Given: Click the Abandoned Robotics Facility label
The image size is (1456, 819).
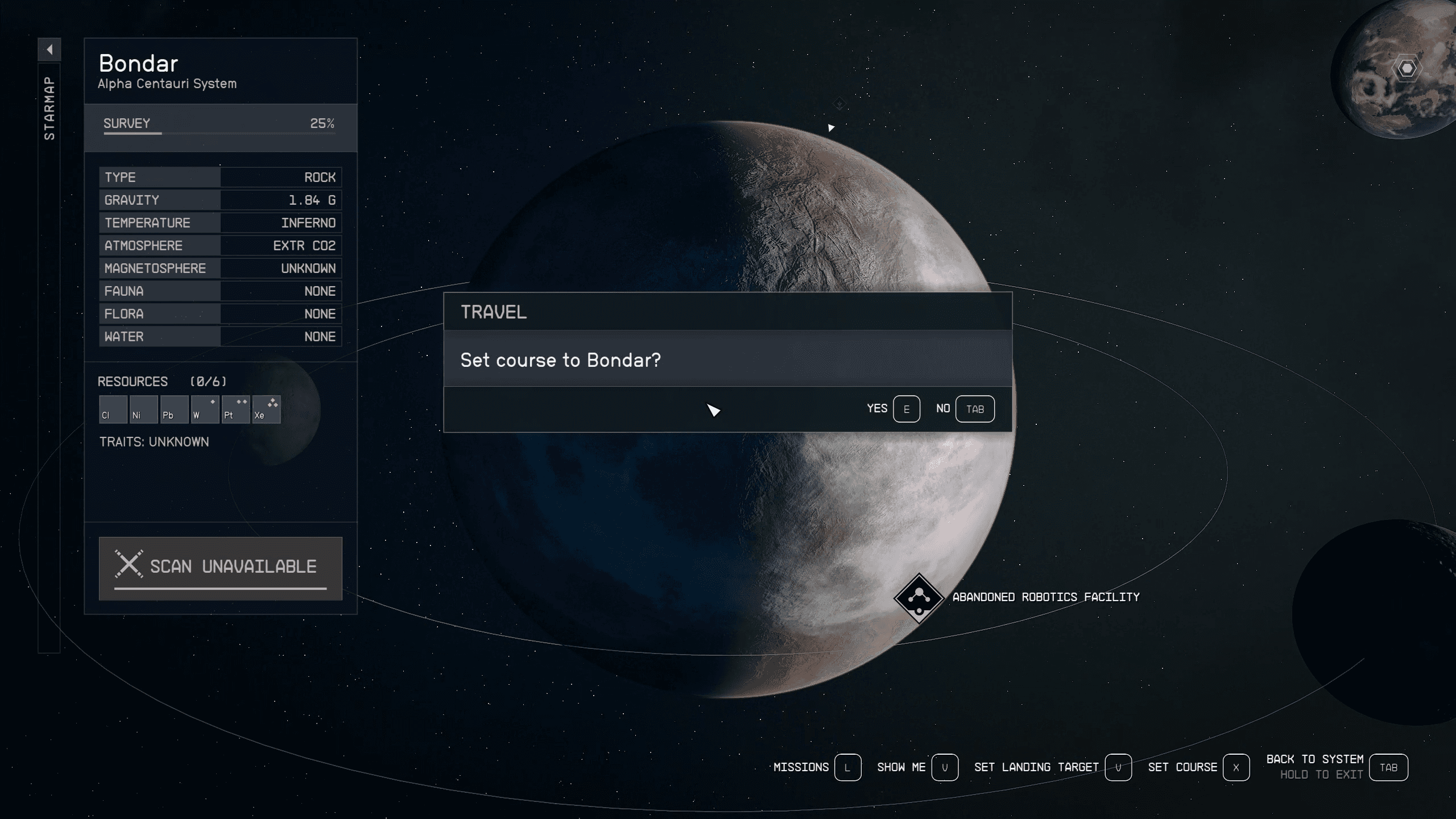Looking at the screenshot, I should (x=1046, y=597).
